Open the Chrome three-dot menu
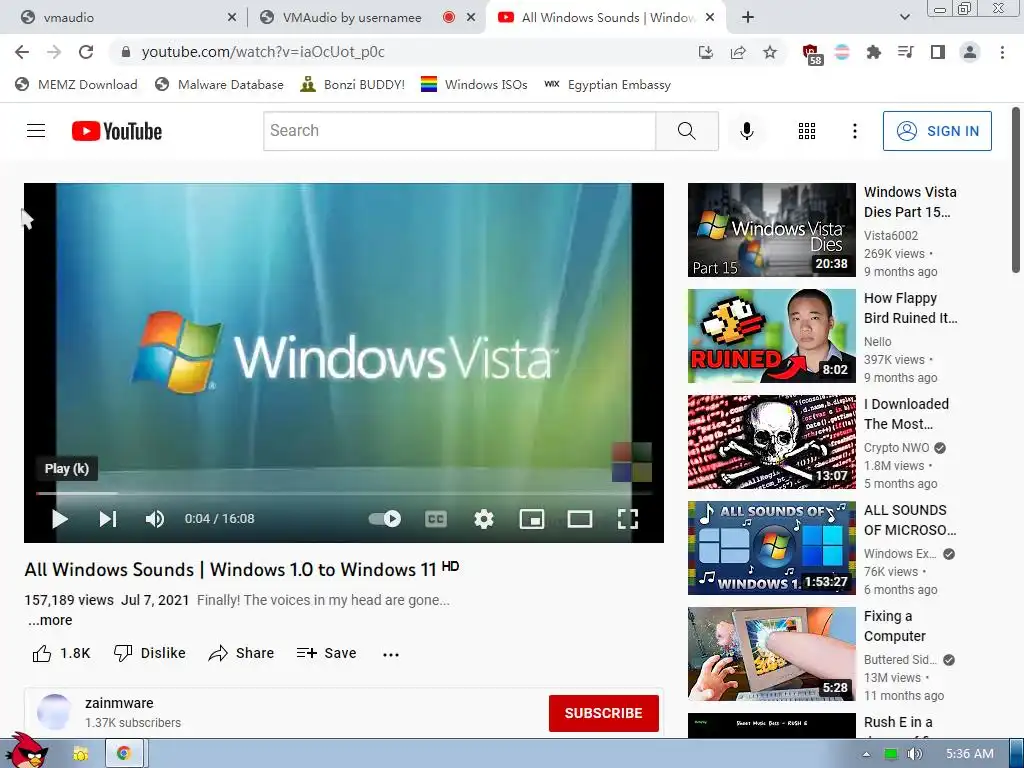 pos(1002,52)
